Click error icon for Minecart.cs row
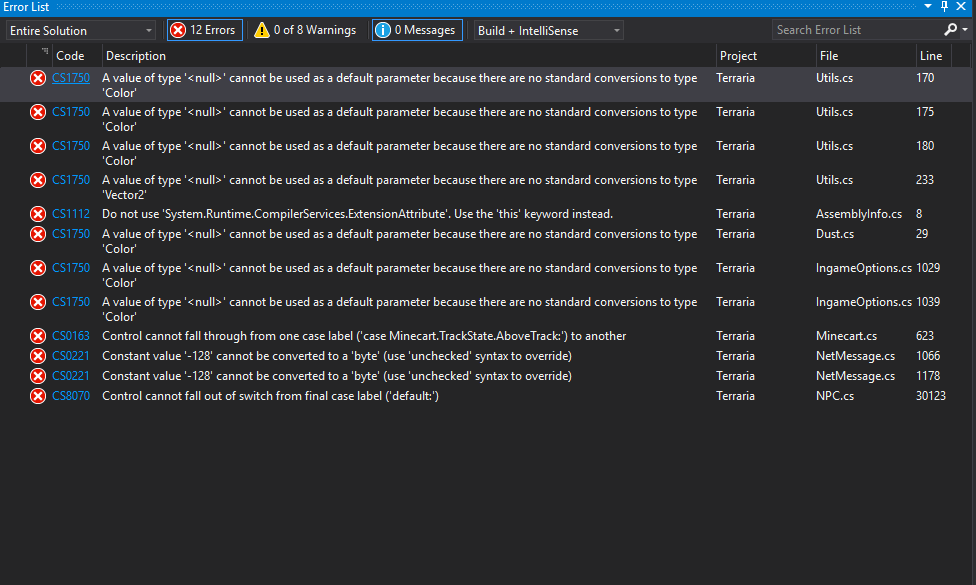Image resolution: width=976 pixels, height=585 pixels. (x=38, y=336)
